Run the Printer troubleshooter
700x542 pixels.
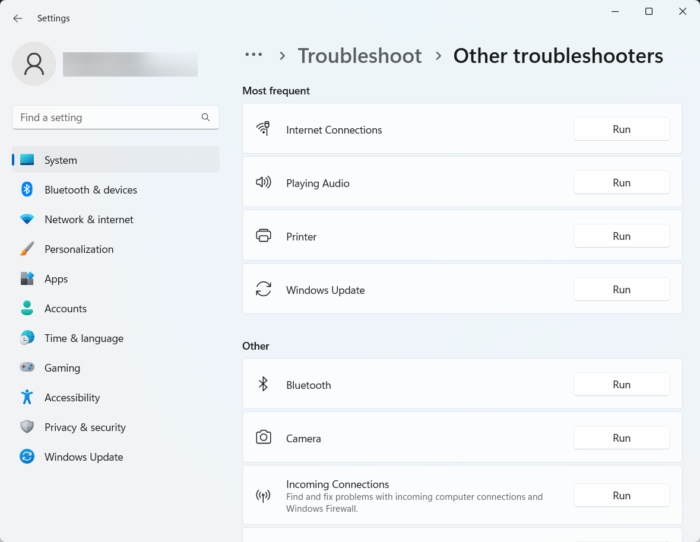click(x=621, y=236)
